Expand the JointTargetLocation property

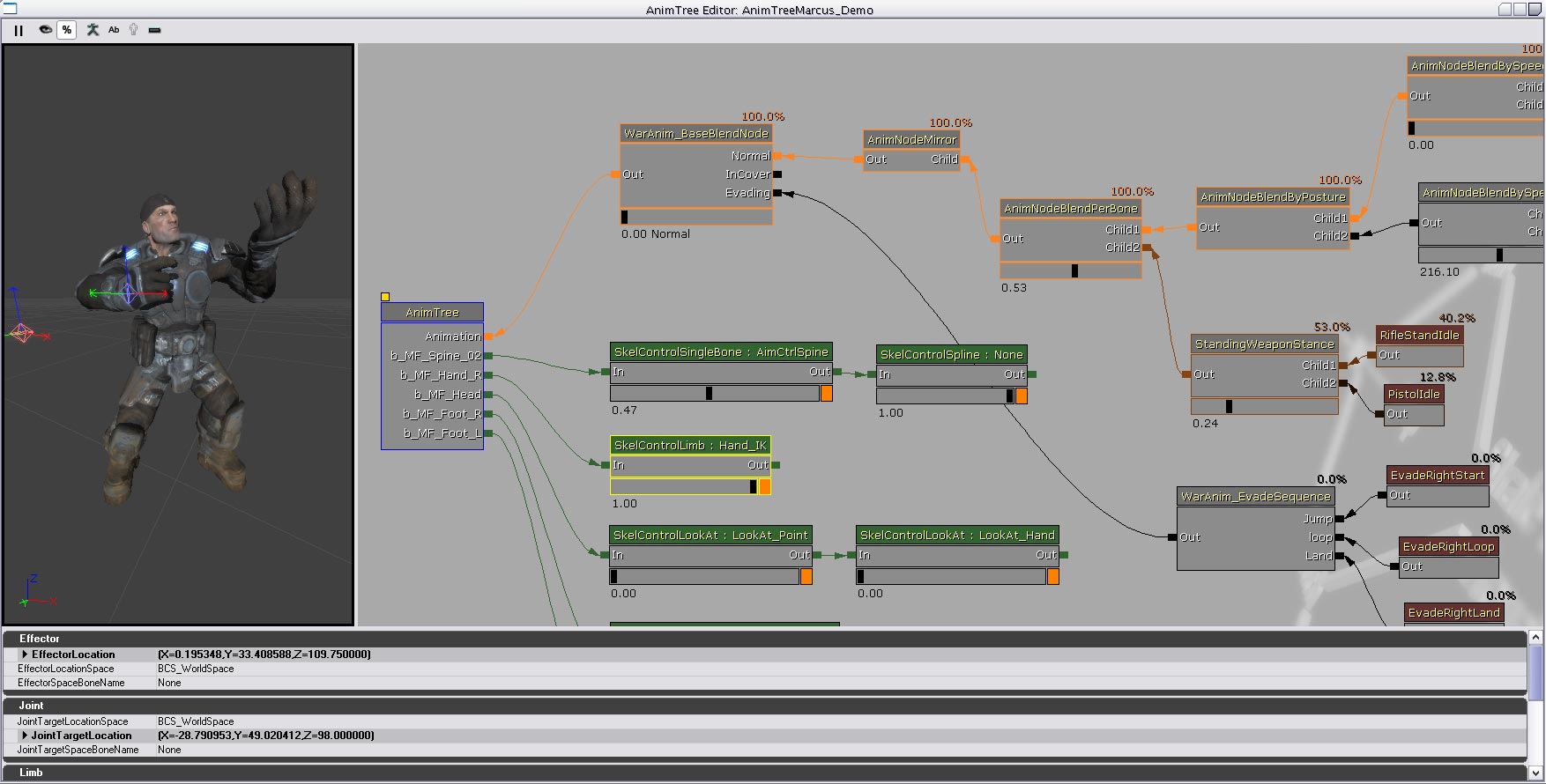pos(25,736)
